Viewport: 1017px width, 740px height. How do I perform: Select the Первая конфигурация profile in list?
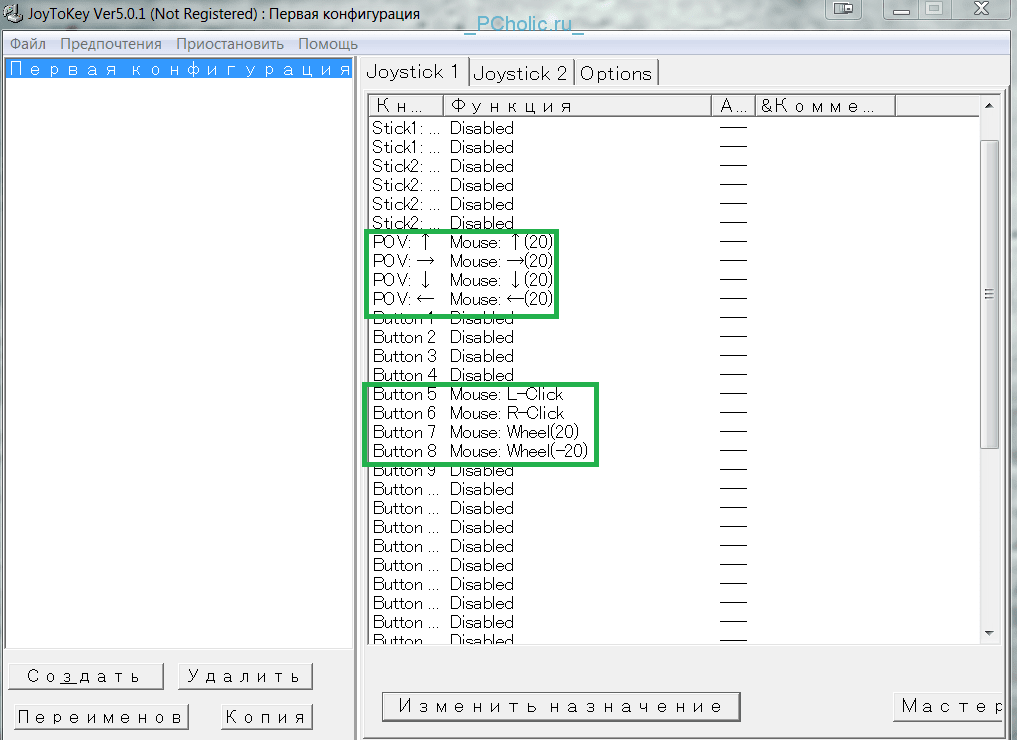click(x=178, y=69)
